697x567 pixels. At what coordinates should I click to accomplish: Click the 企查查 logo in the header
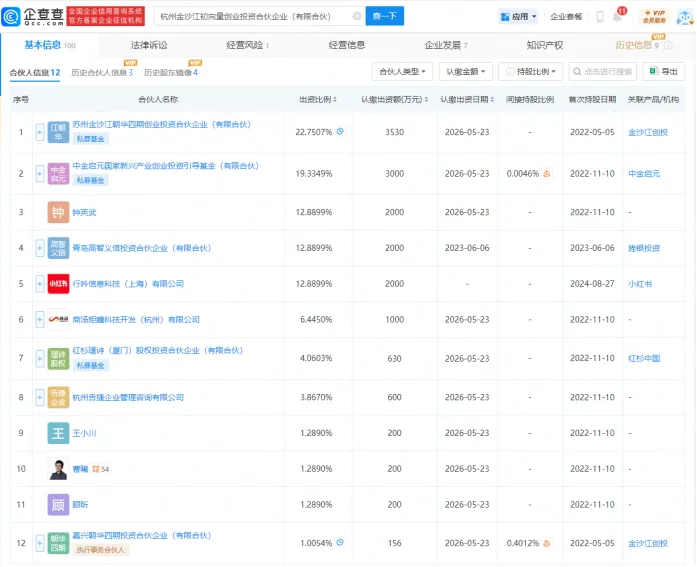coord(32,16)
